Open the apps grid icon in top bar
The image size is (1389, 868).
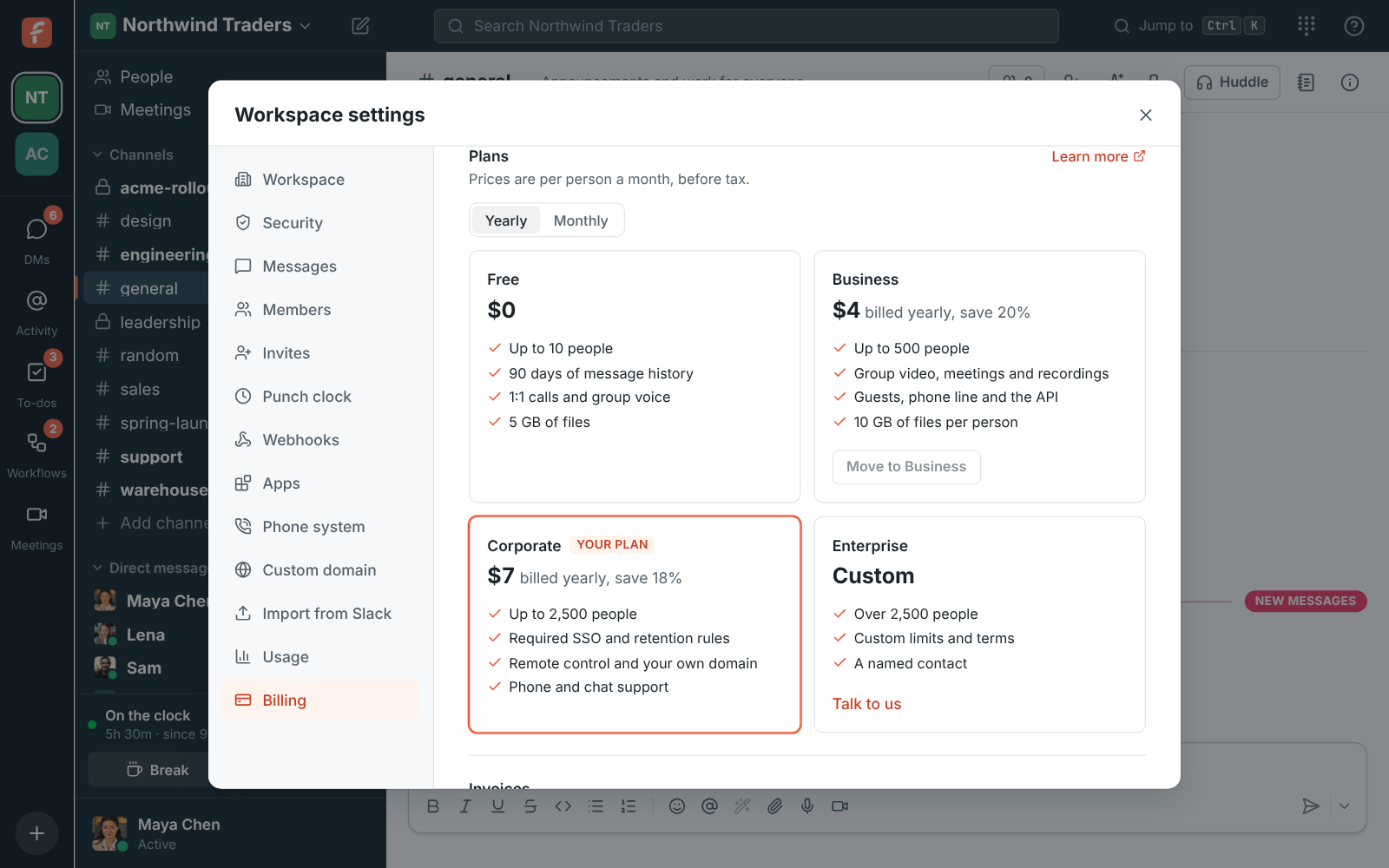[1307, 26]
